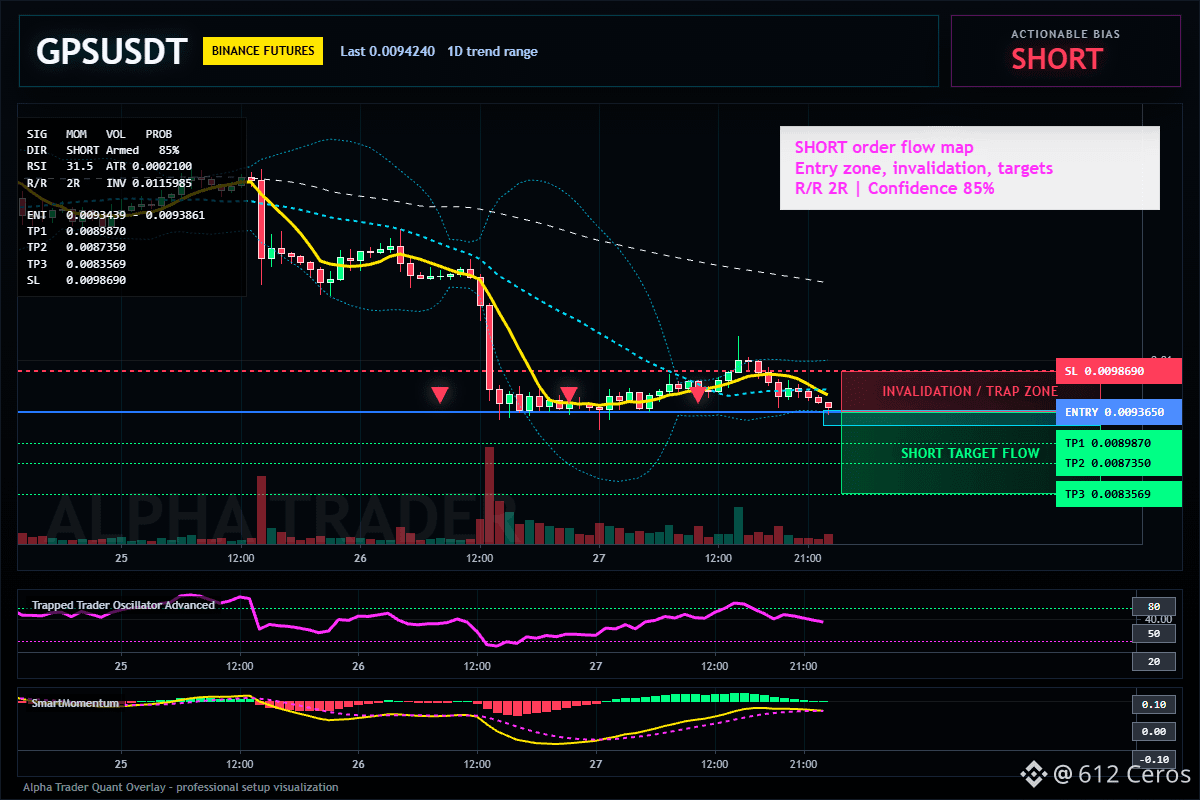Click the oscillator 80 level tag

(1153, 606)
